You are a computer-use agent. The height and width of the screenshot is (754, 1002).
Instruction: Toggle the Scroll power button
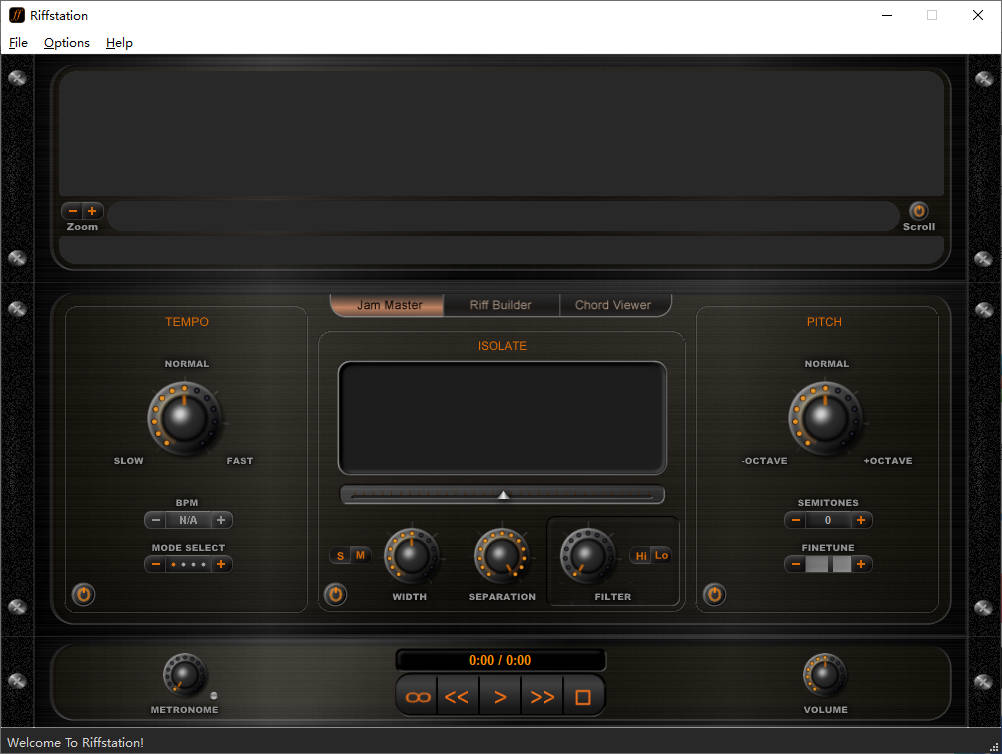(918, 211)
